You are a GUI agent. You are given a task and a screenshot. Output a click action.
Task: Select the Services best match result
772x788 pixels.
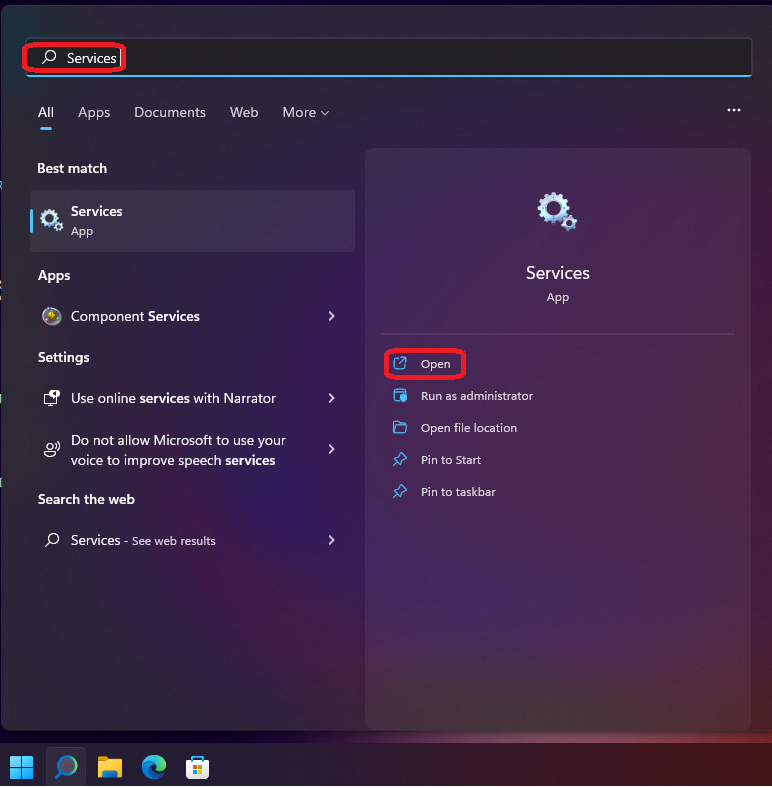[192, 221]
